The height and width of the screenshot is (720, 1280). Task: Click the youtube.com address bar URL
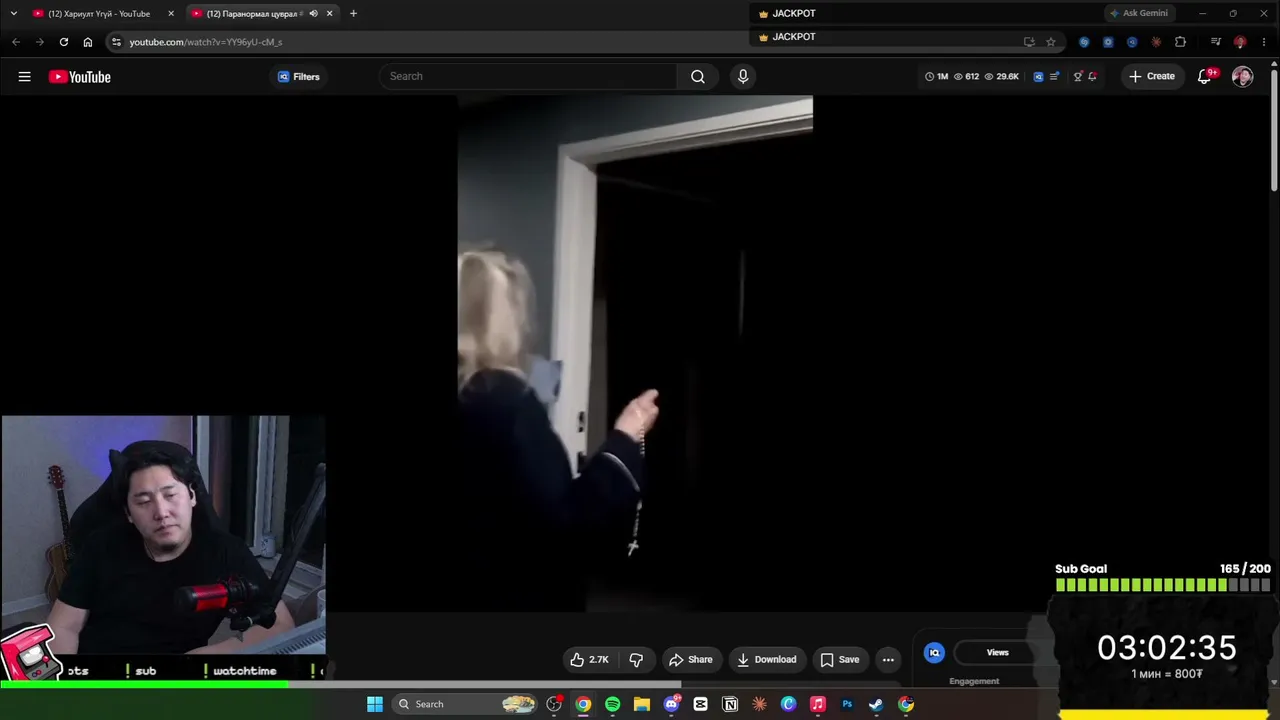coord(205,42)
